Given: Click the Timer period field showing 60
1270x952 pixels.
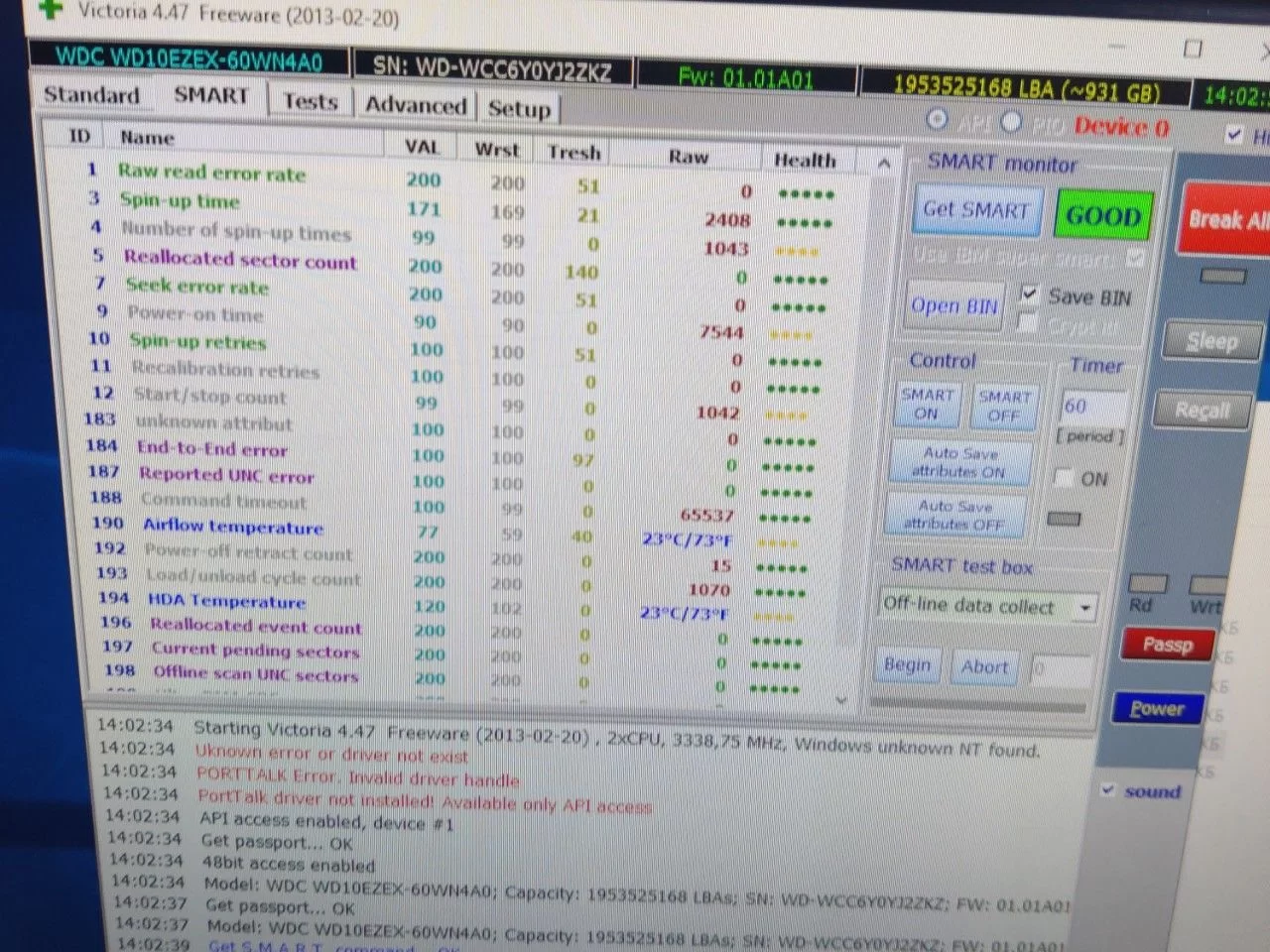Looking at the screenshot, I should pos(1092,407).
